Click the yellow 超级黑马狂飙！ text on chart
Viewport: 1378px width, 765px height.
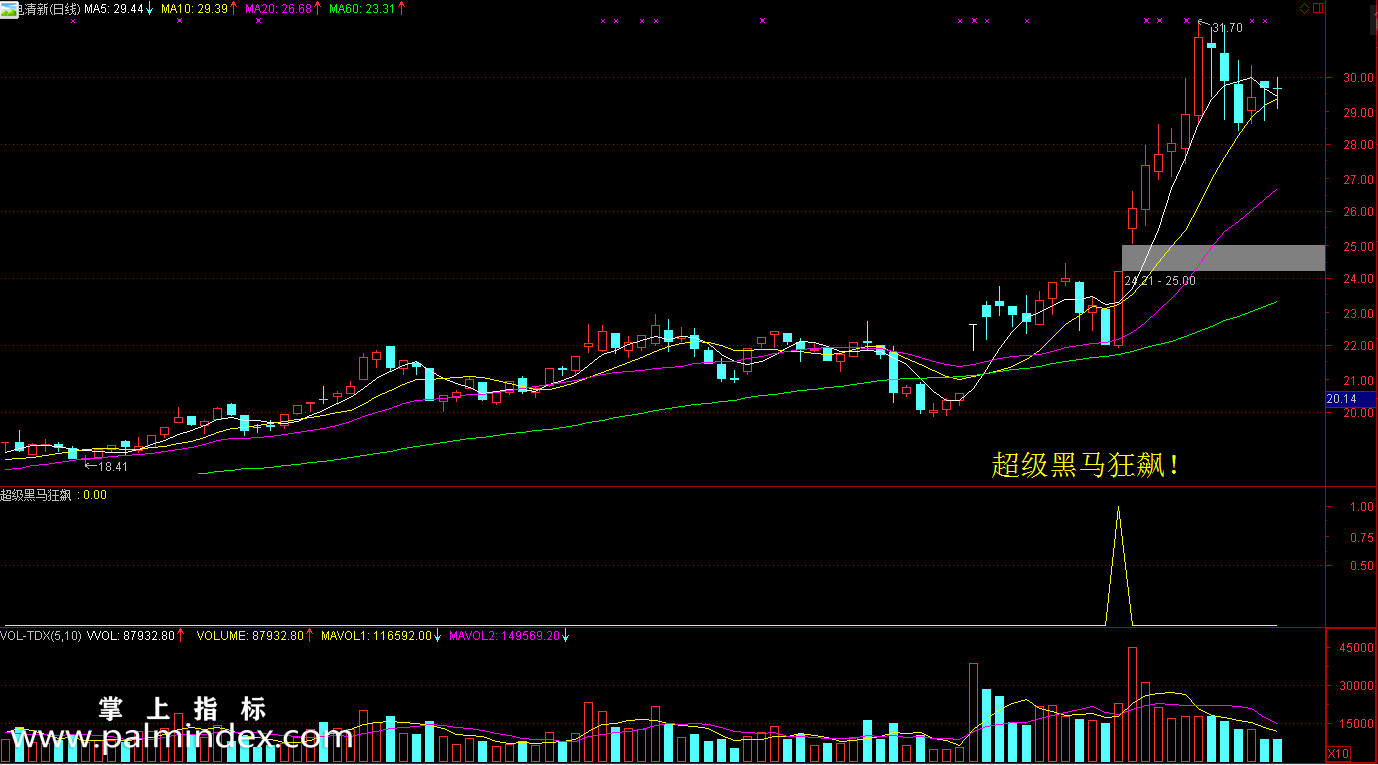point(1086,465)
